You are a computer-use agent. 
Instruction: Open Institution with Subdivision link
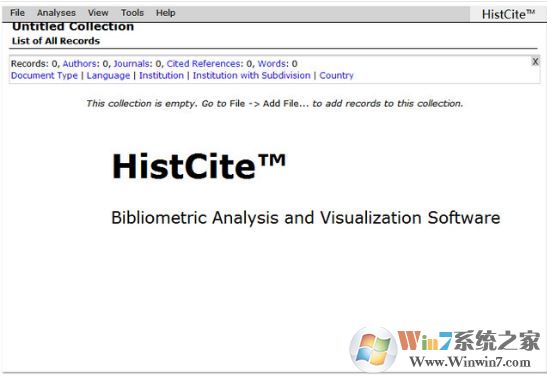(252, 76)
